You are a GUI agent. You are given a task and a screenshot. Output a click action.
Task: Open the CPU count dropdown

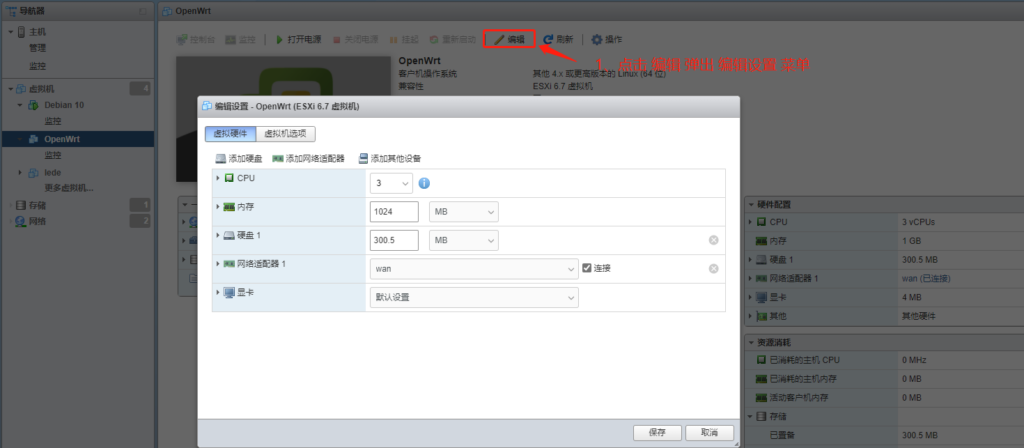pos(391,183)
